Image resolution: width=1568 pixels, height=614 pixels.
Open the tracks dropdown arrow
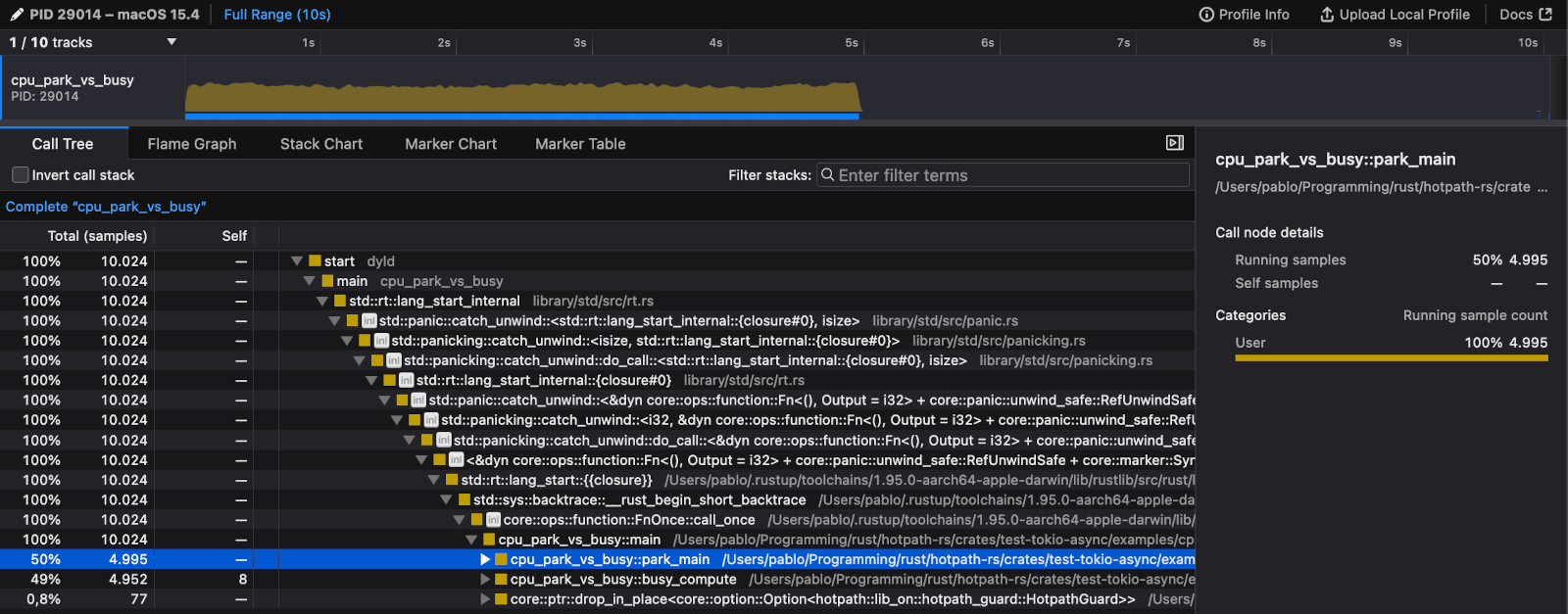pos(171,42)
